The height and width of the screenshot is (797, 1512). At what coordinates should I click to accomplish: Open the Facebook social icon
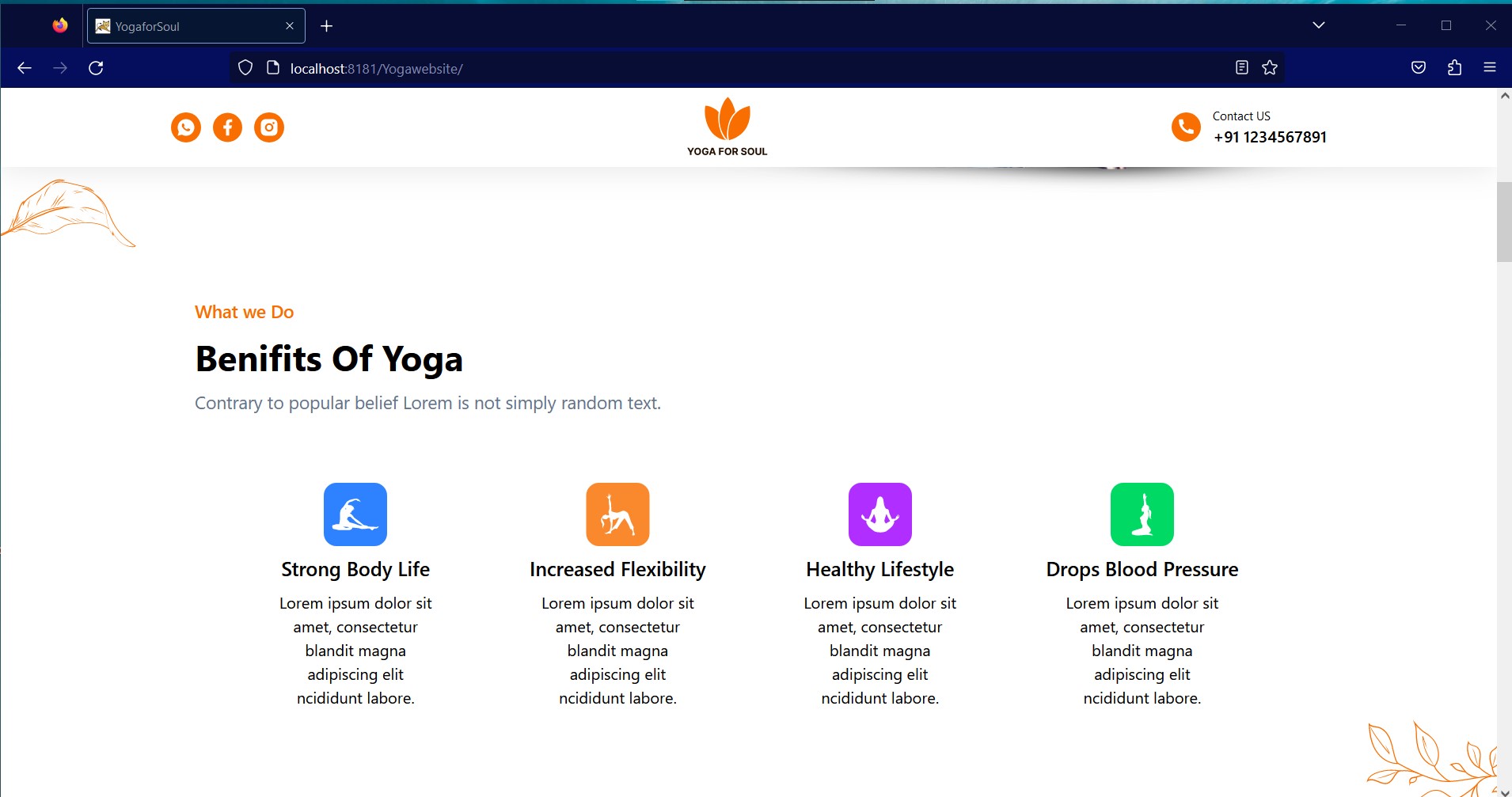coord(228,127)
